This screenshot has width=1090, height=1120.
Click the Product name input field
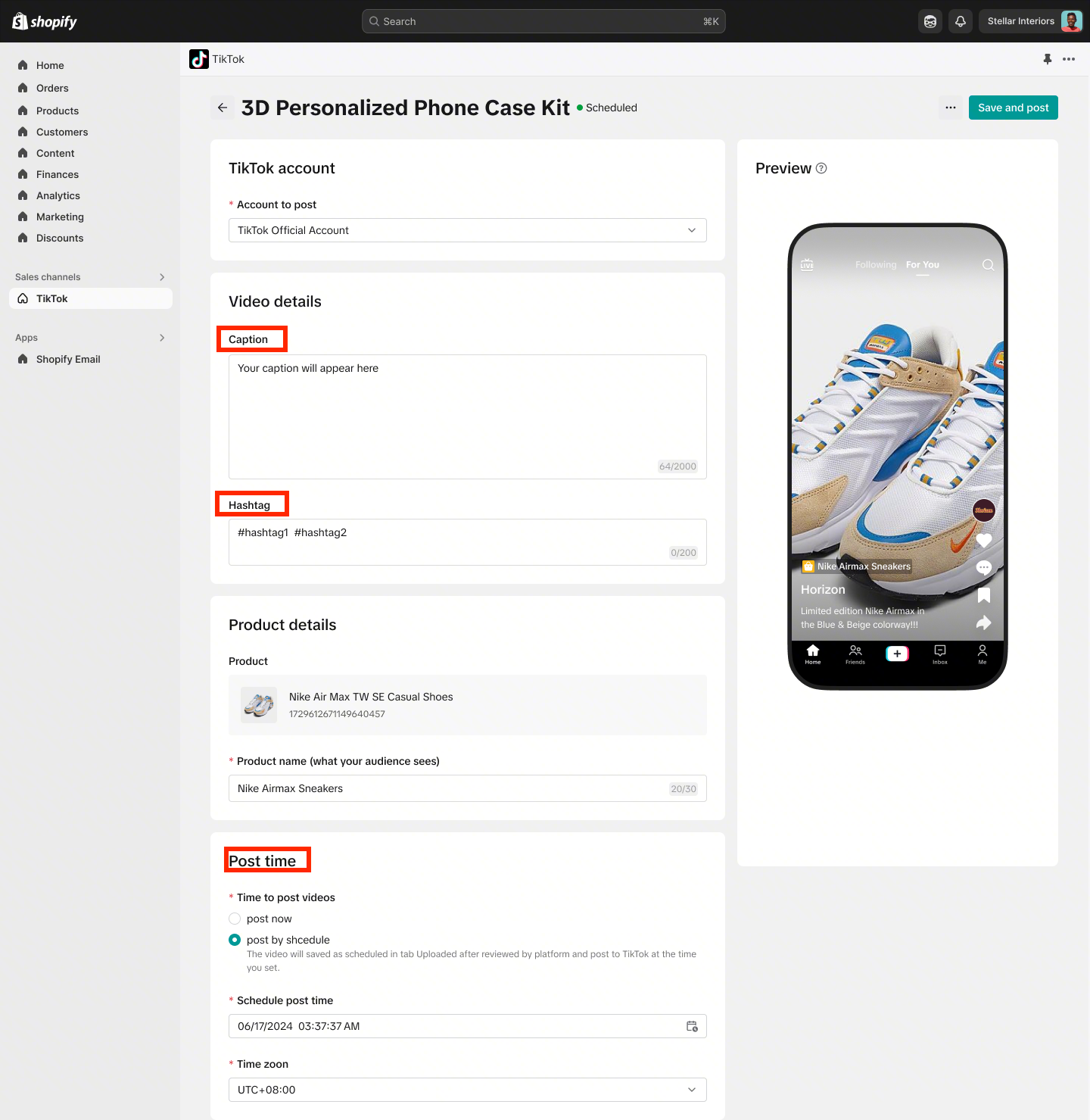[468, 788]
